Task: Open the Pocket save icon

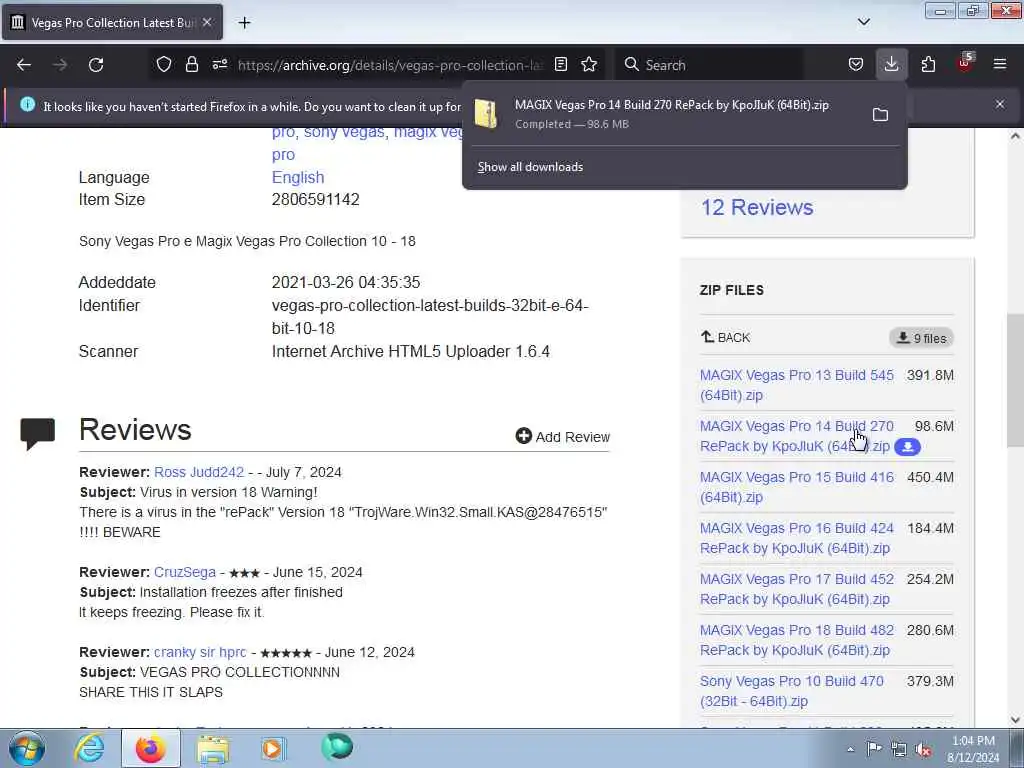Action: pyautogui.click(x=856, y=64)
